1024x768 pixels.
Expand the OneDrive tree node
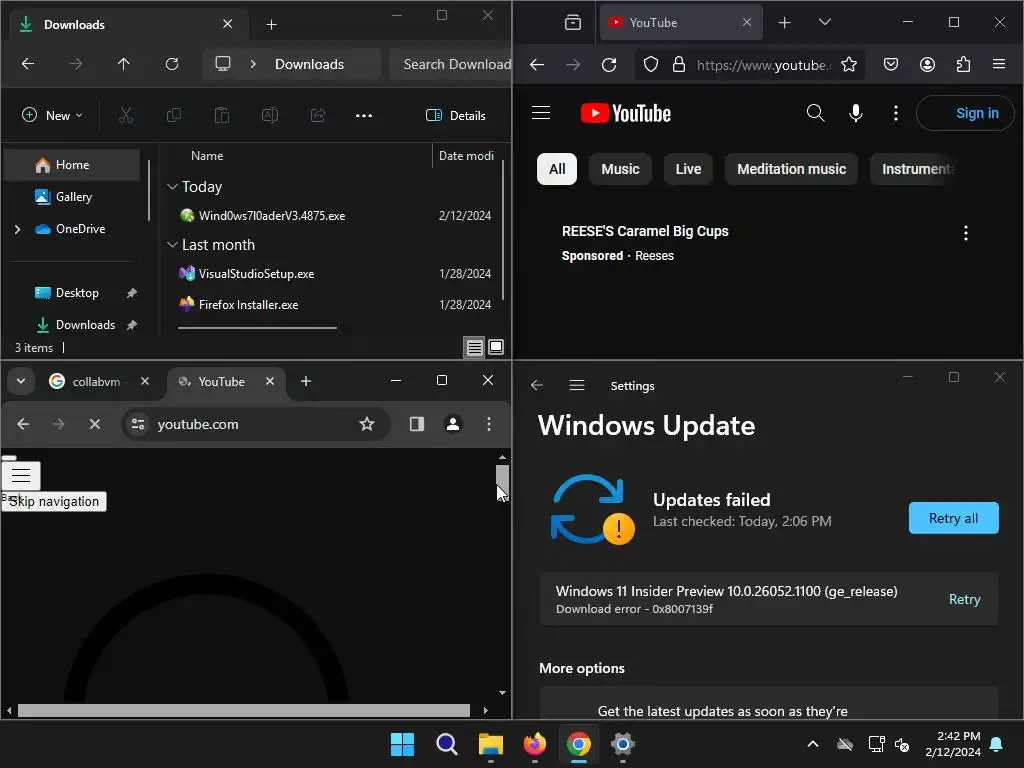[x=18, y=229]
